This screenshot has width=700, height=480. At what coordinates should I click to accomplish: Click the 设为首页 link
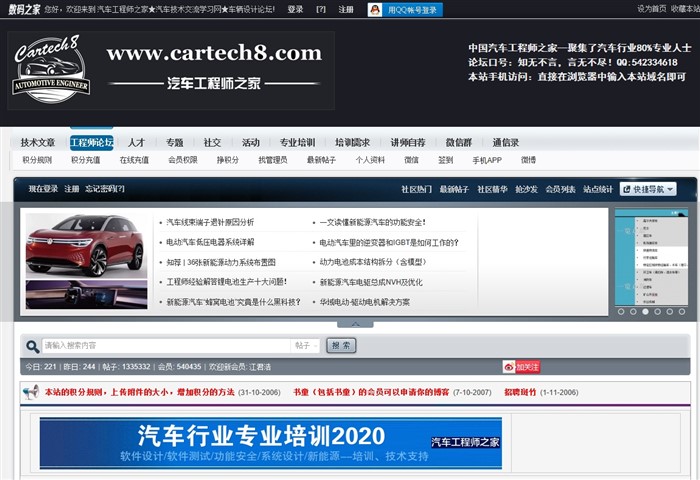[x=651, y=8]
